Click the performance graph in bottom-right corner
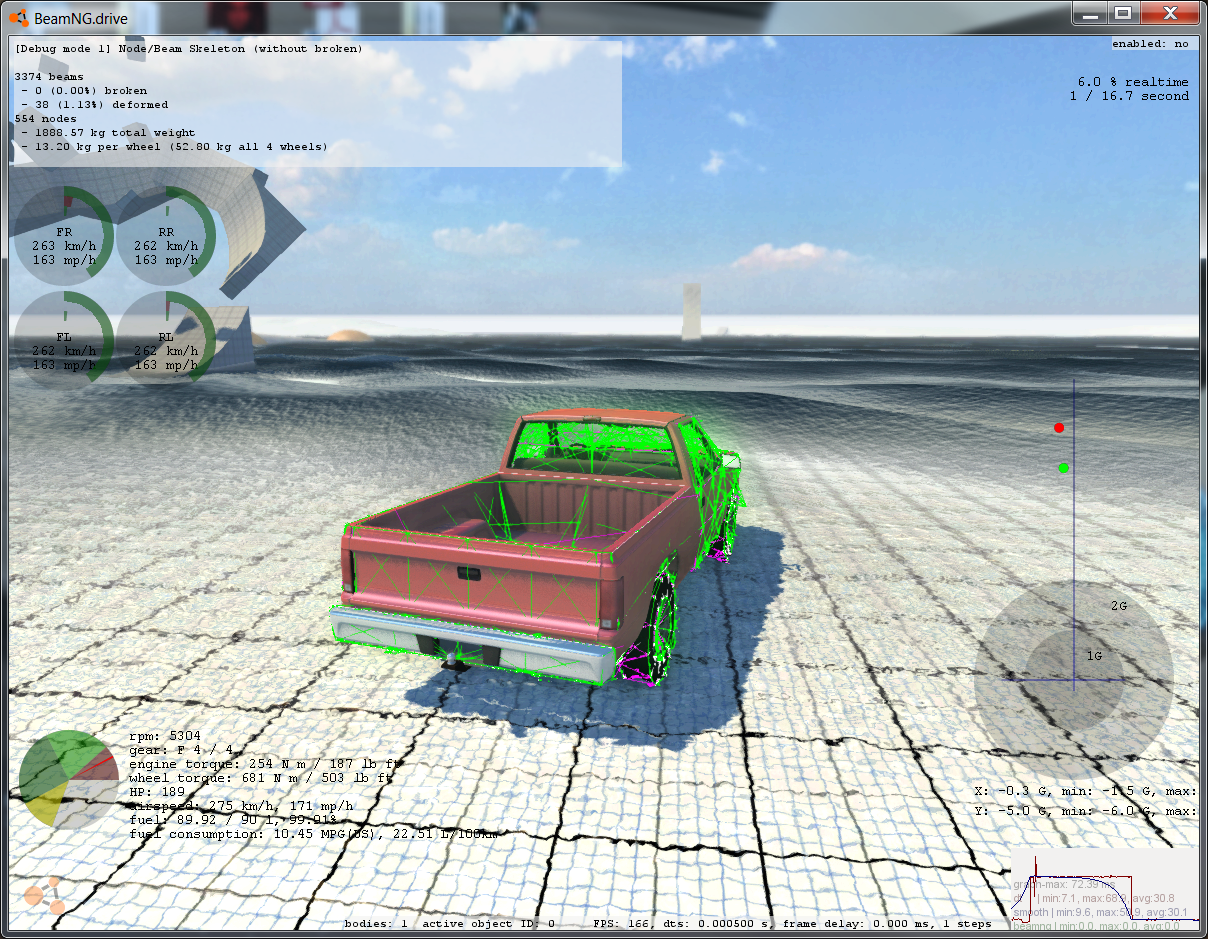This screenshot has height=939, width=1208. [1104, 889]
